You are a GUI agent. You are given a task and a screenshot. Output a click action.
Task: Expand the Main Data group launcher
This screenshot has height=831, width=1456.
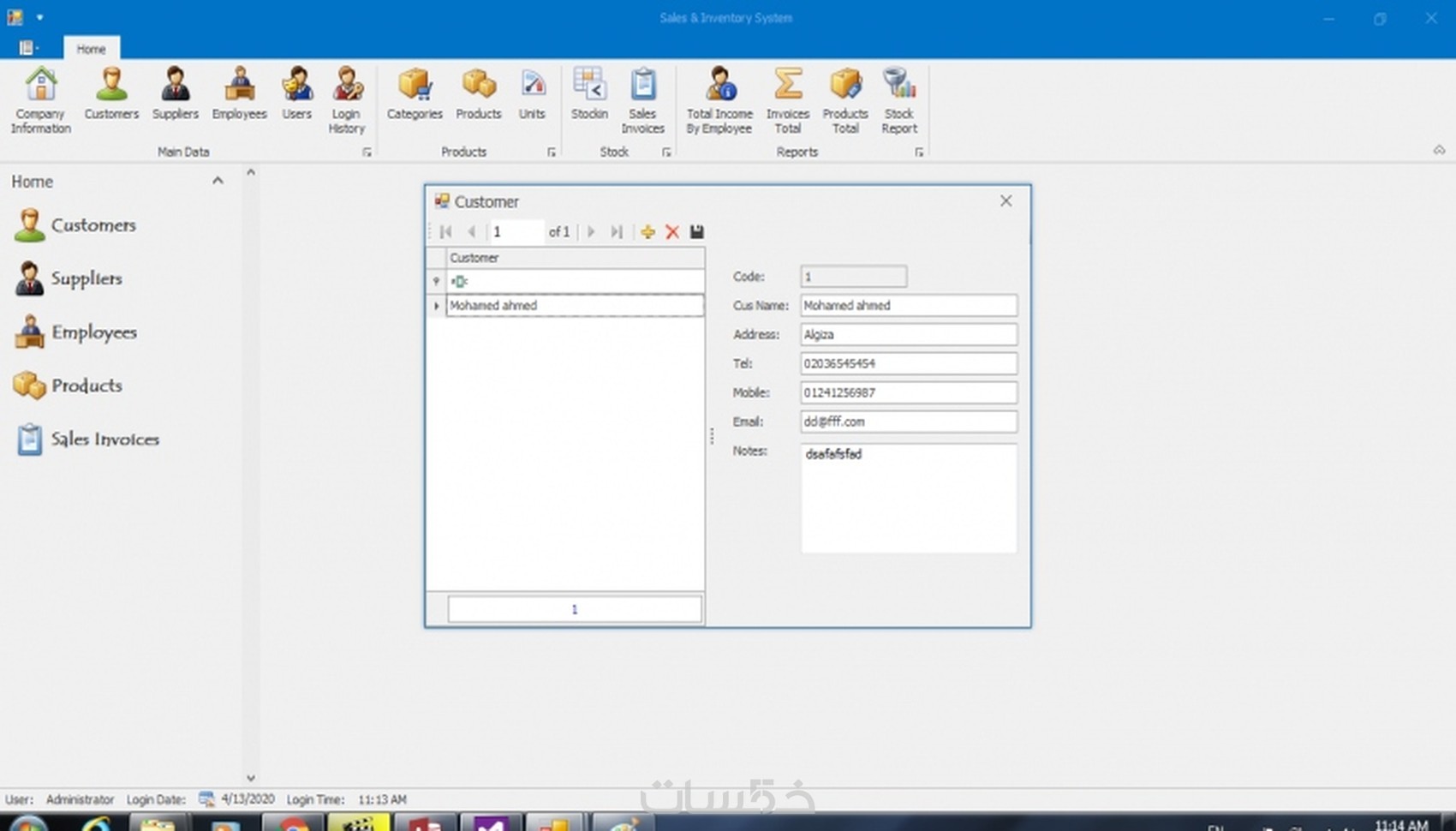click(367, 152)
